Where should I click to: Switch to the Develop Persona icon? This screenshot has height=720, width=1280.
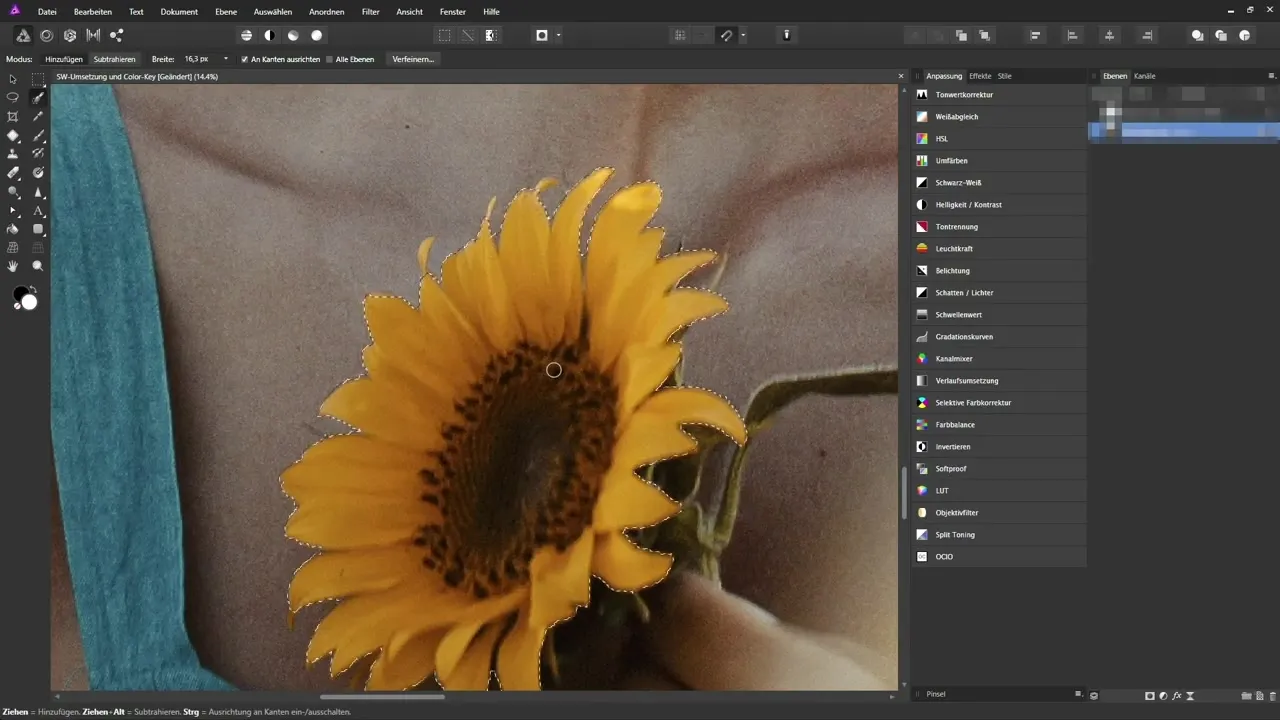(70, 35)
